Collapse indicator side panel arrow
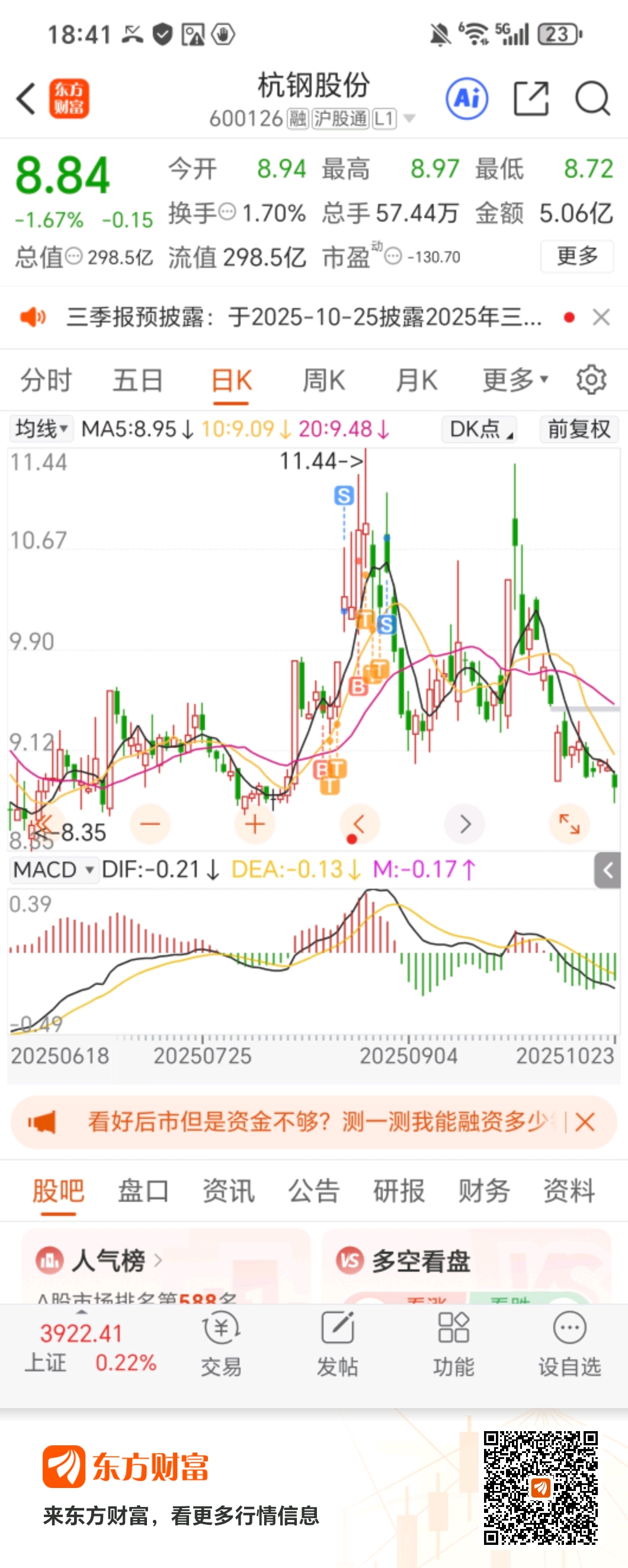Screen dimensions: 628x1568 [x=607, y=871]
